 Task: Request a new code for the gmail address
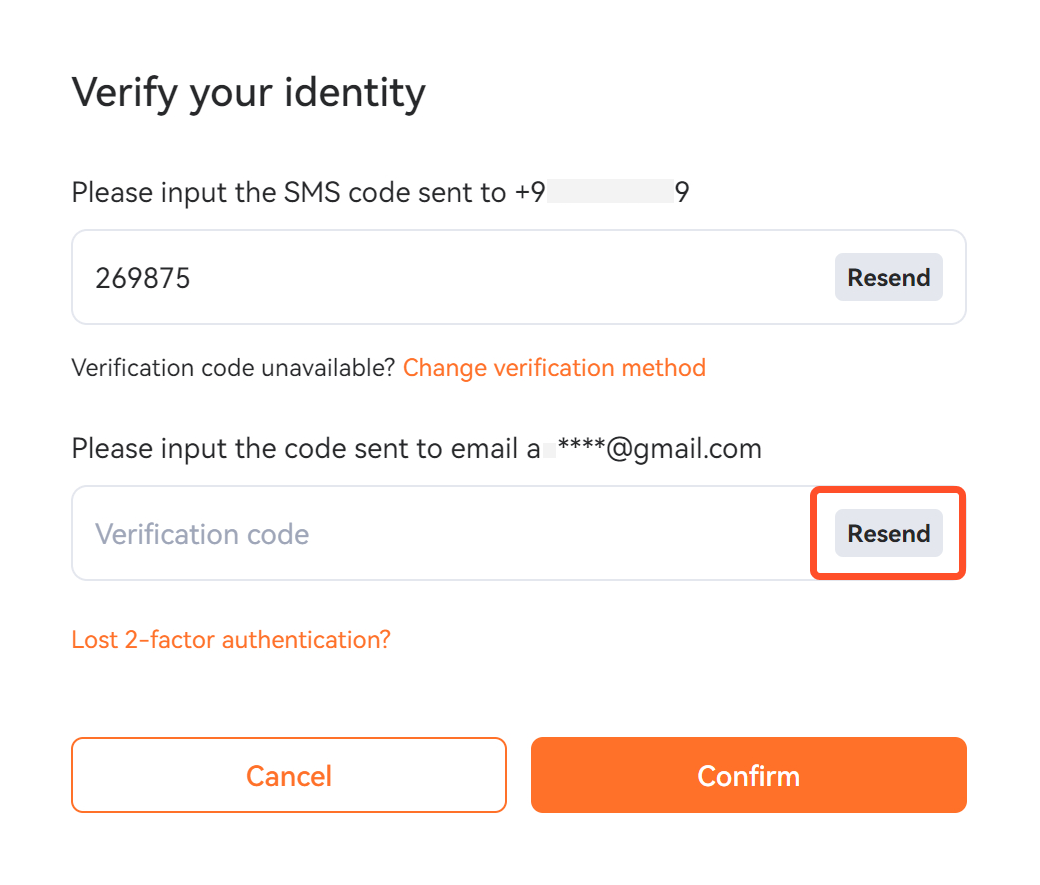tap(888, 534)
